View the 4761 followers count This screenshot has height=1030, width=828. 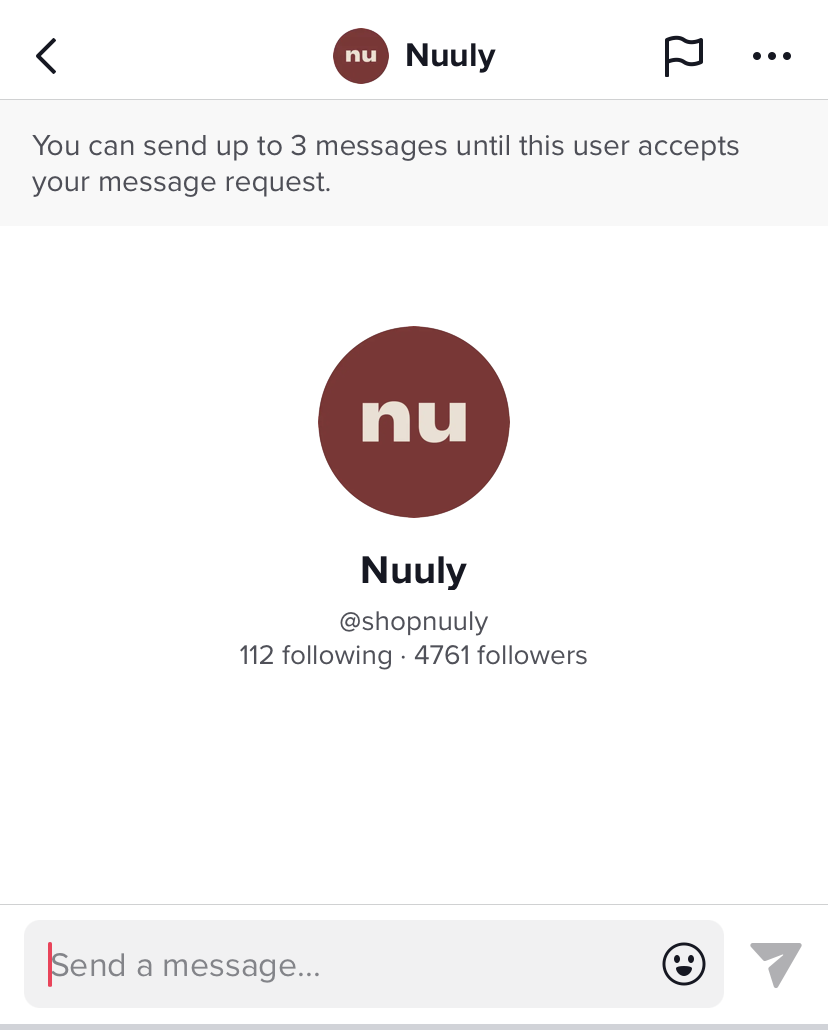501,656
